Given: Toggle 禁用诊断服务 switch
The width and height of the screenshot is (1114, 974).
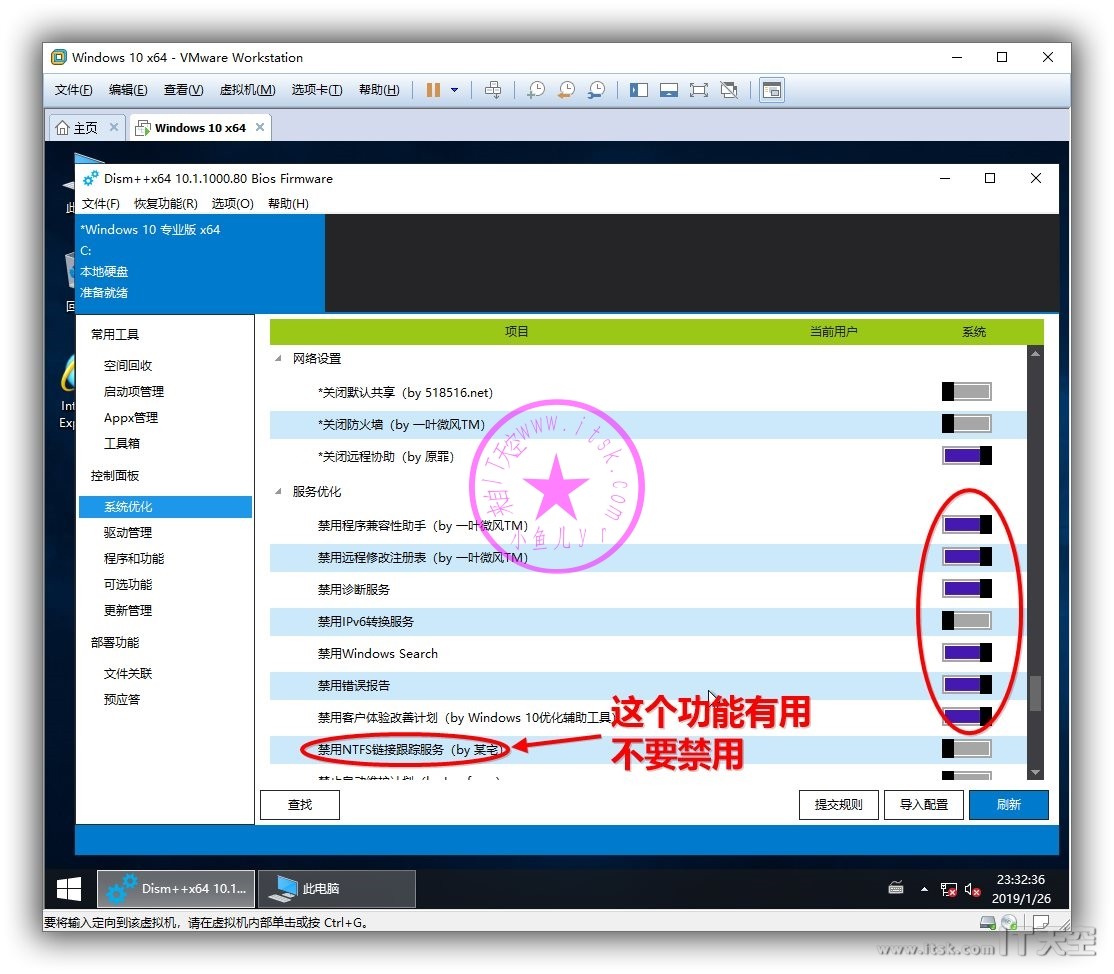Looking at the screenshot, I should click(966, 589).
